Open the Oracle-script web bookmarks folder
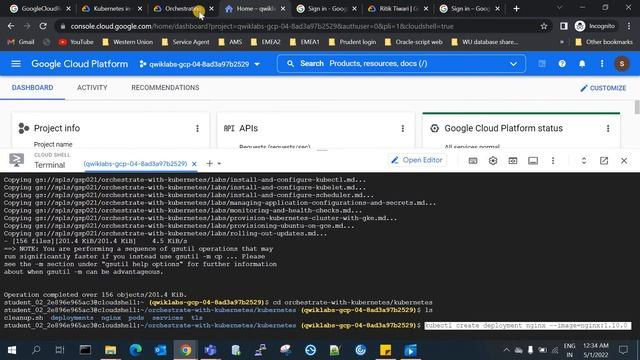 tap(414, 42)
